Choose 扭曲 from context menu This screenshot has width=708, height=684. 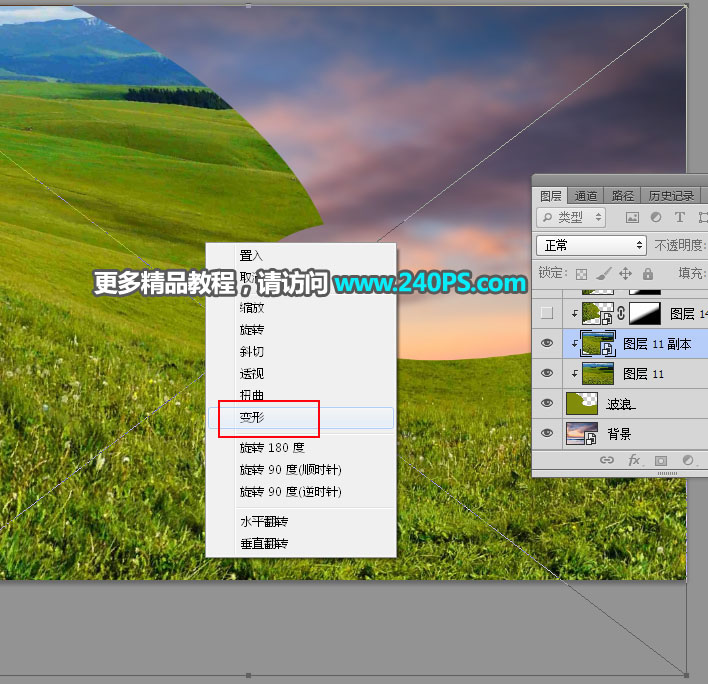coord(301,395)
